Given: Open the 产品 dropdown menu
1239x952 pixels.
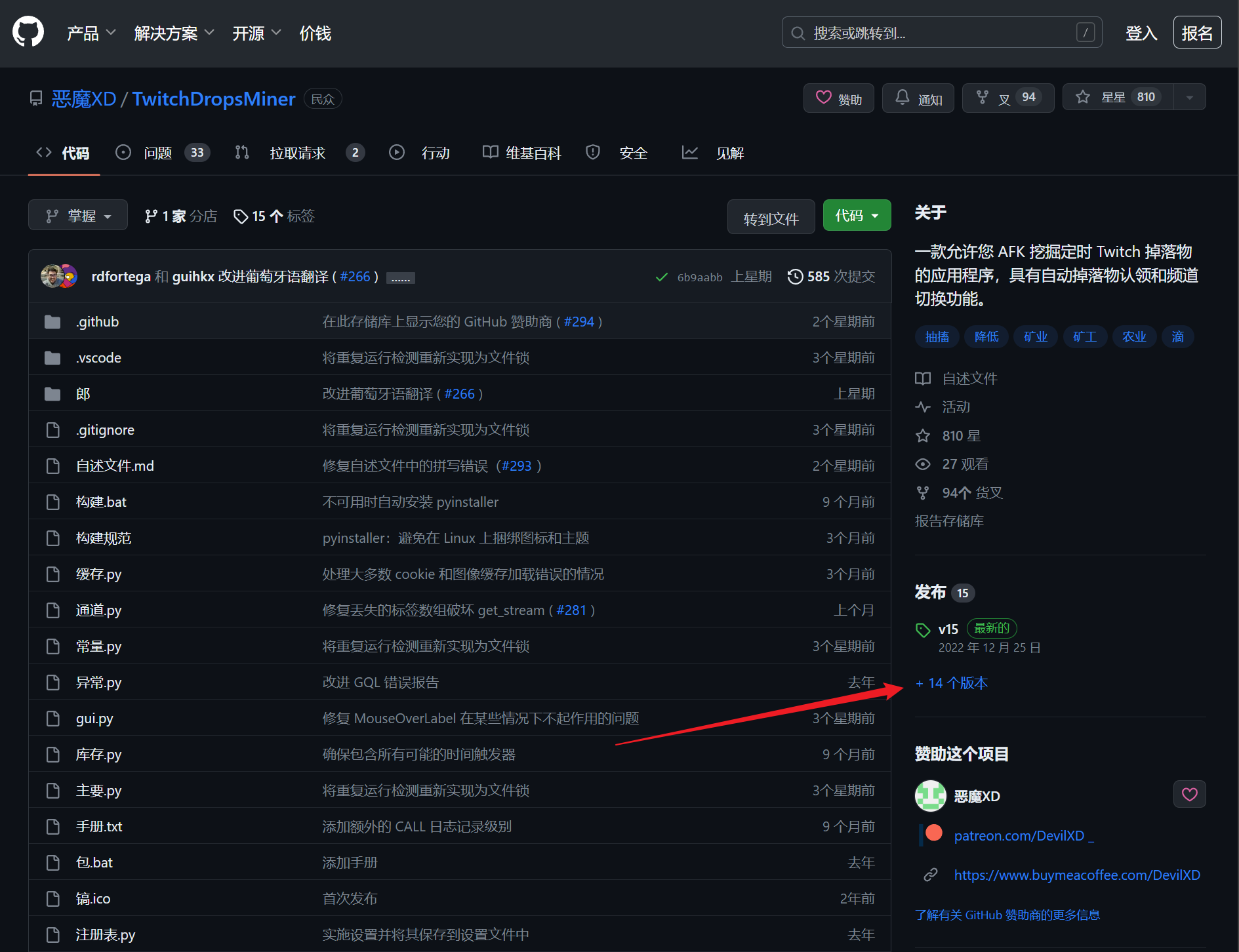Looking at the screenshot, I should coord(91,33).
